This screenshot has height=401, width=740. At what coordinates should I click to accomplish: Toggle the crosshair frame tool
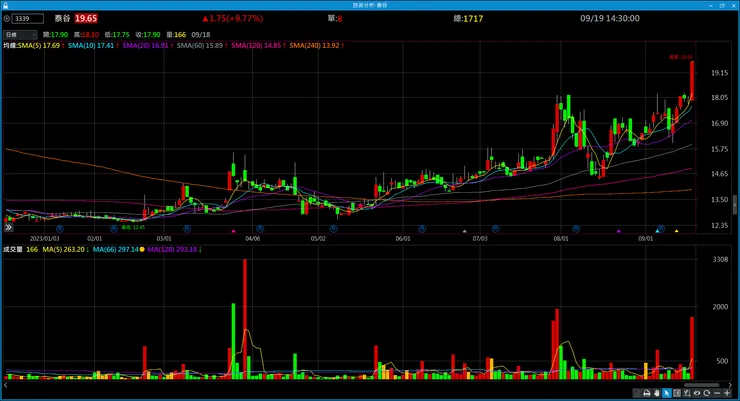pos(677,393)
